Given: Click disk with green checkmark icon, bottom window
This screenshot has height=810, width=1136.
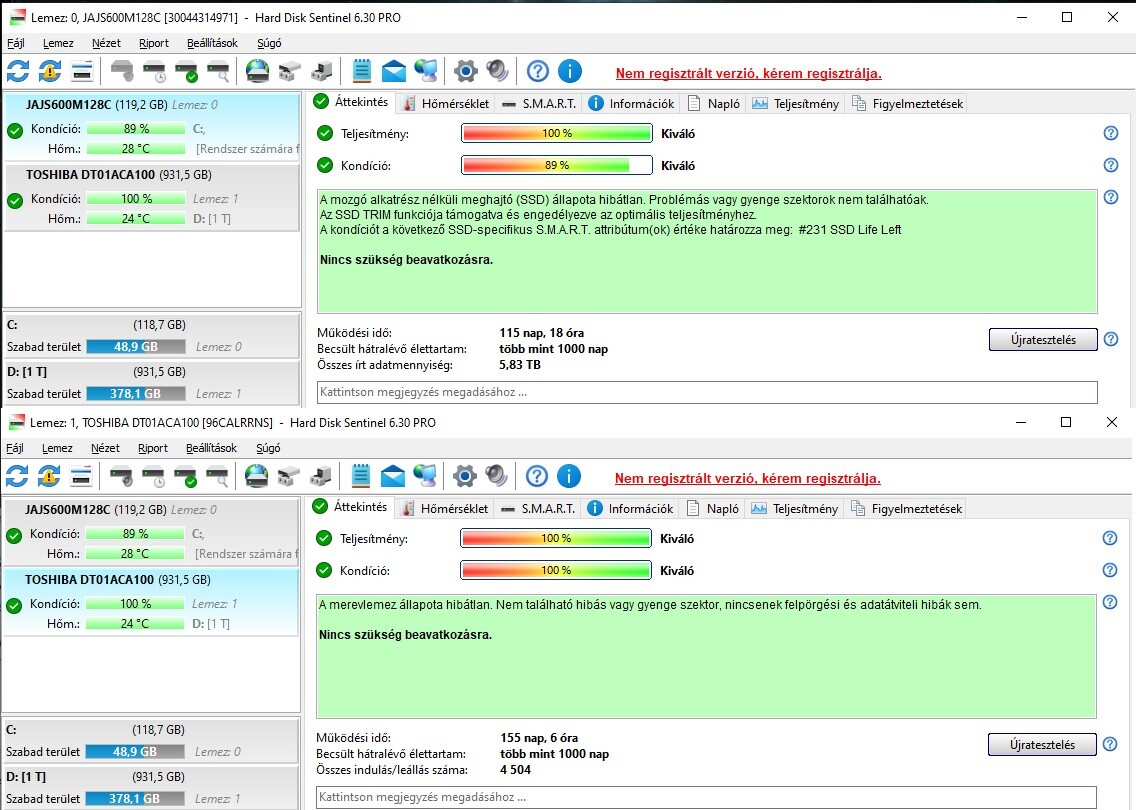Looking at the screenshot, I should click(x=185, y=476).
